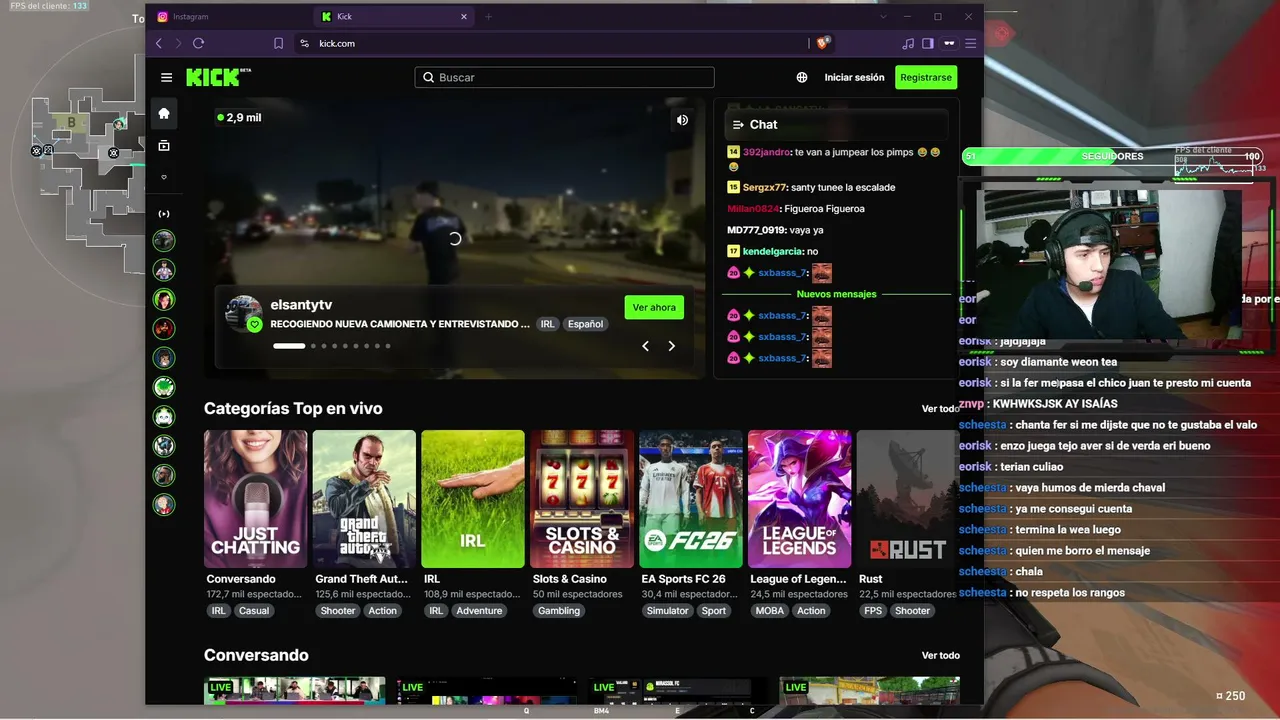
Task: Click the Buscar search field
Action: (565, 77)
